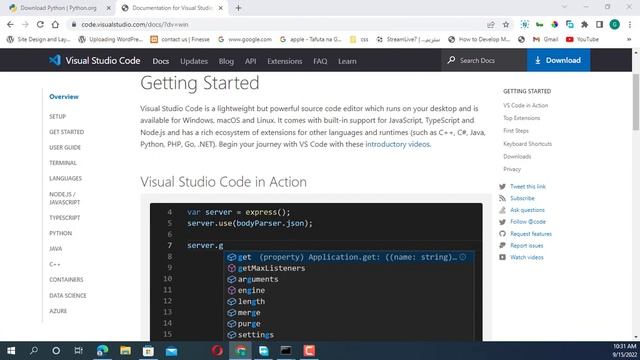Open the Mail app on the taskbar

(171, 351)
